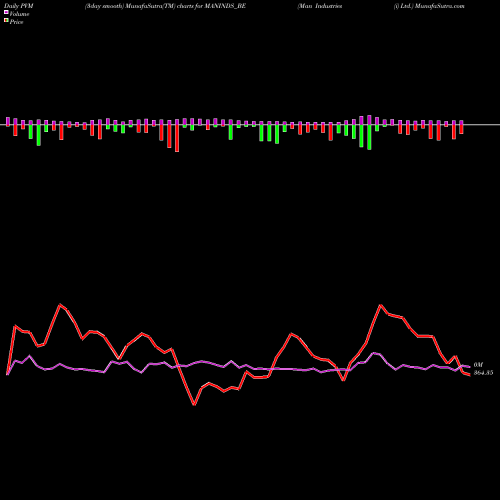Click the 'Daily PVM' title text
This screenshot has height=500, width=500.
pos(19,6)
